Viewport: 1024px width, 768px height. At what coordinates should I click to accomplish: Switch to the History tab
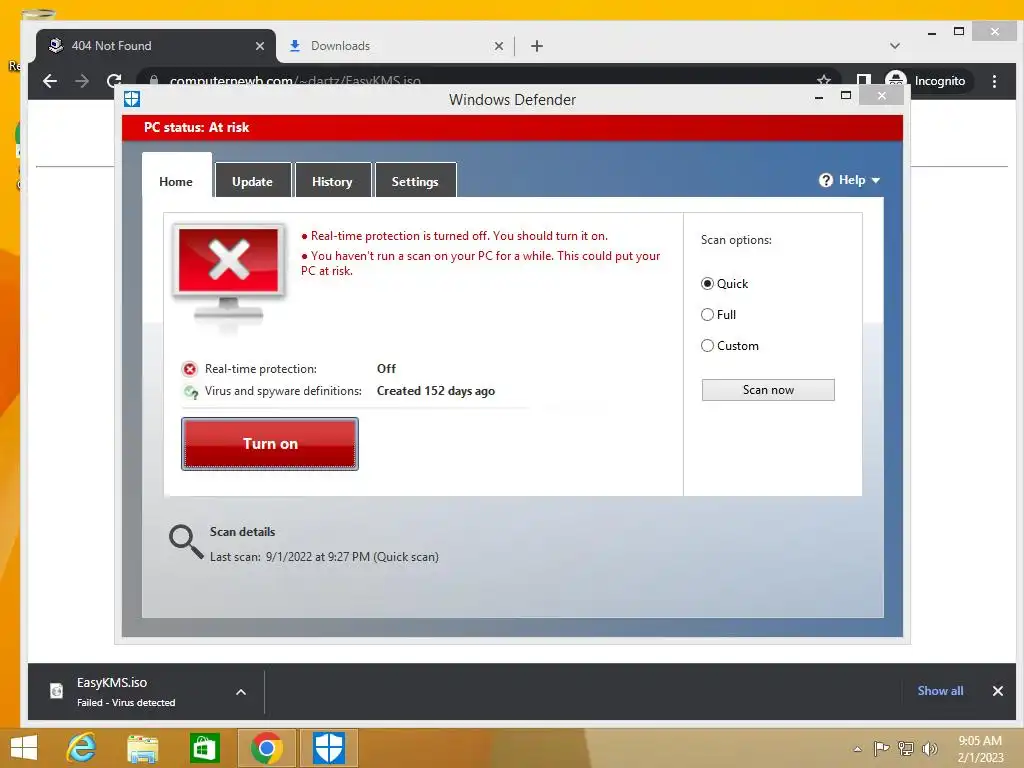click(x=332, y=182)
